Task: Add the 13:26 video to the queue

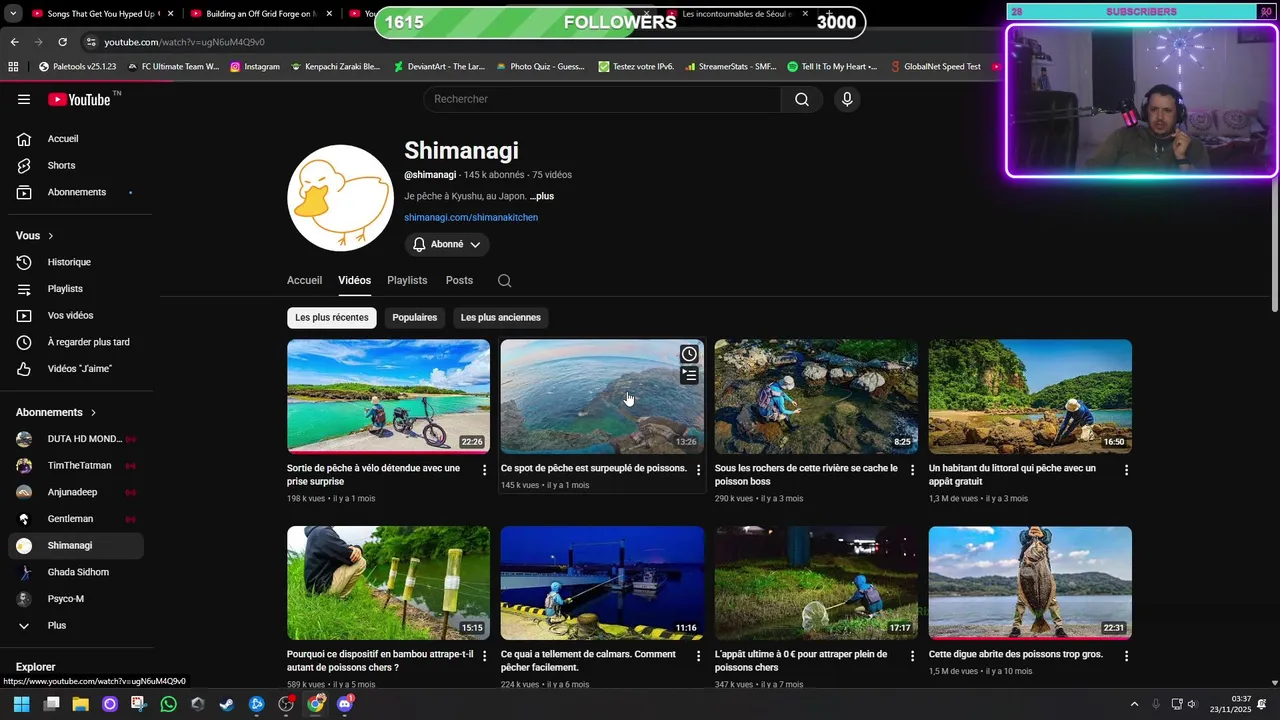Action: [x=689, y=376]
